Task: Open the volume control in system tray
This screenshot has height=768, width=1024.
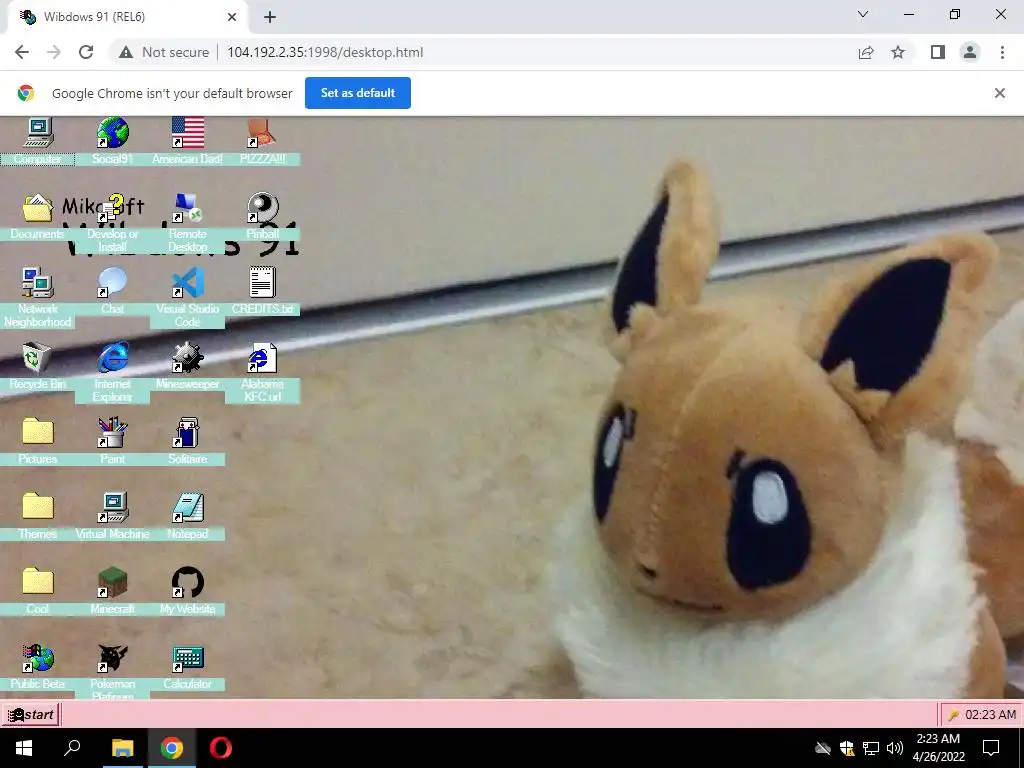Action: pos(895,748)
